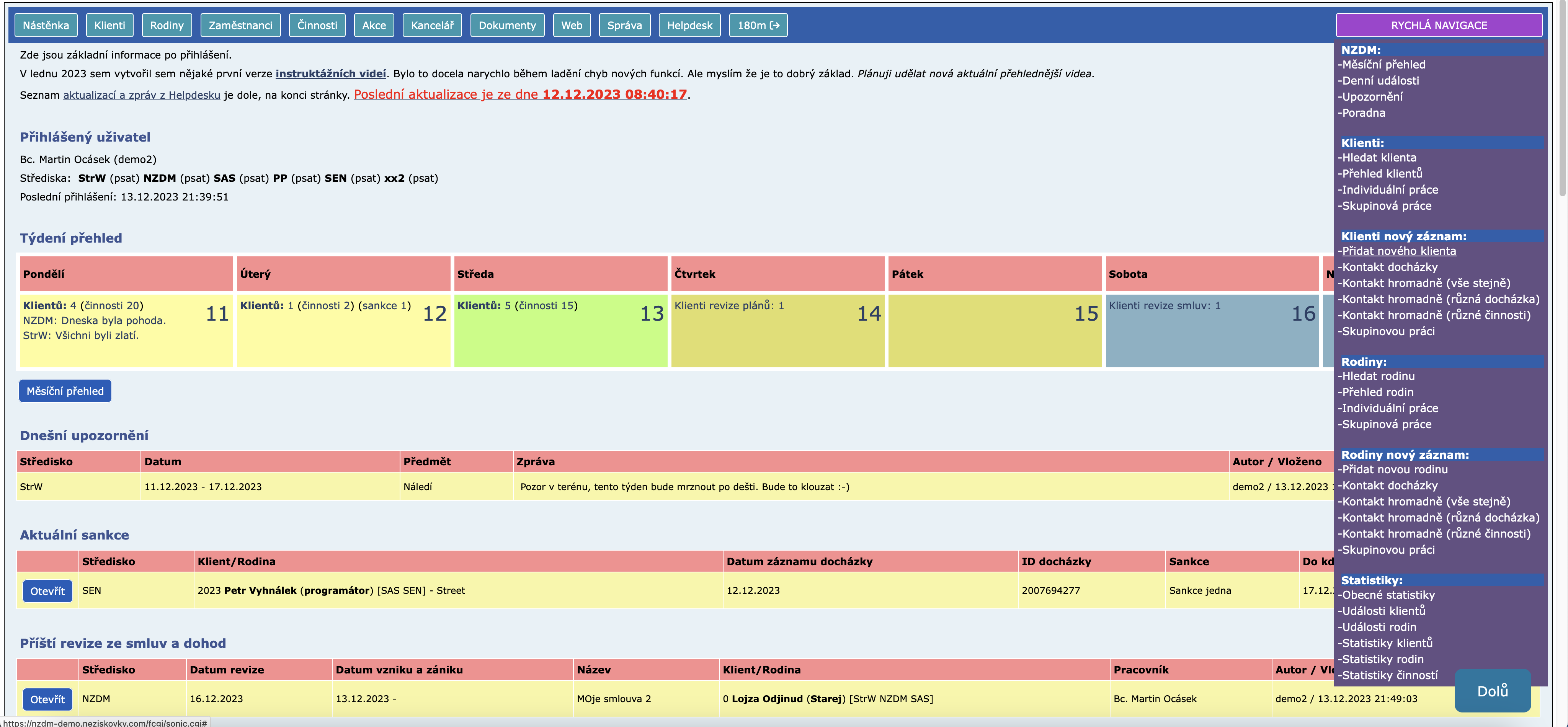This screenshot has height=727, width=1568.
Task: Select the Monday 11 weekly overview cell
Action: click(x=126, y=330)
